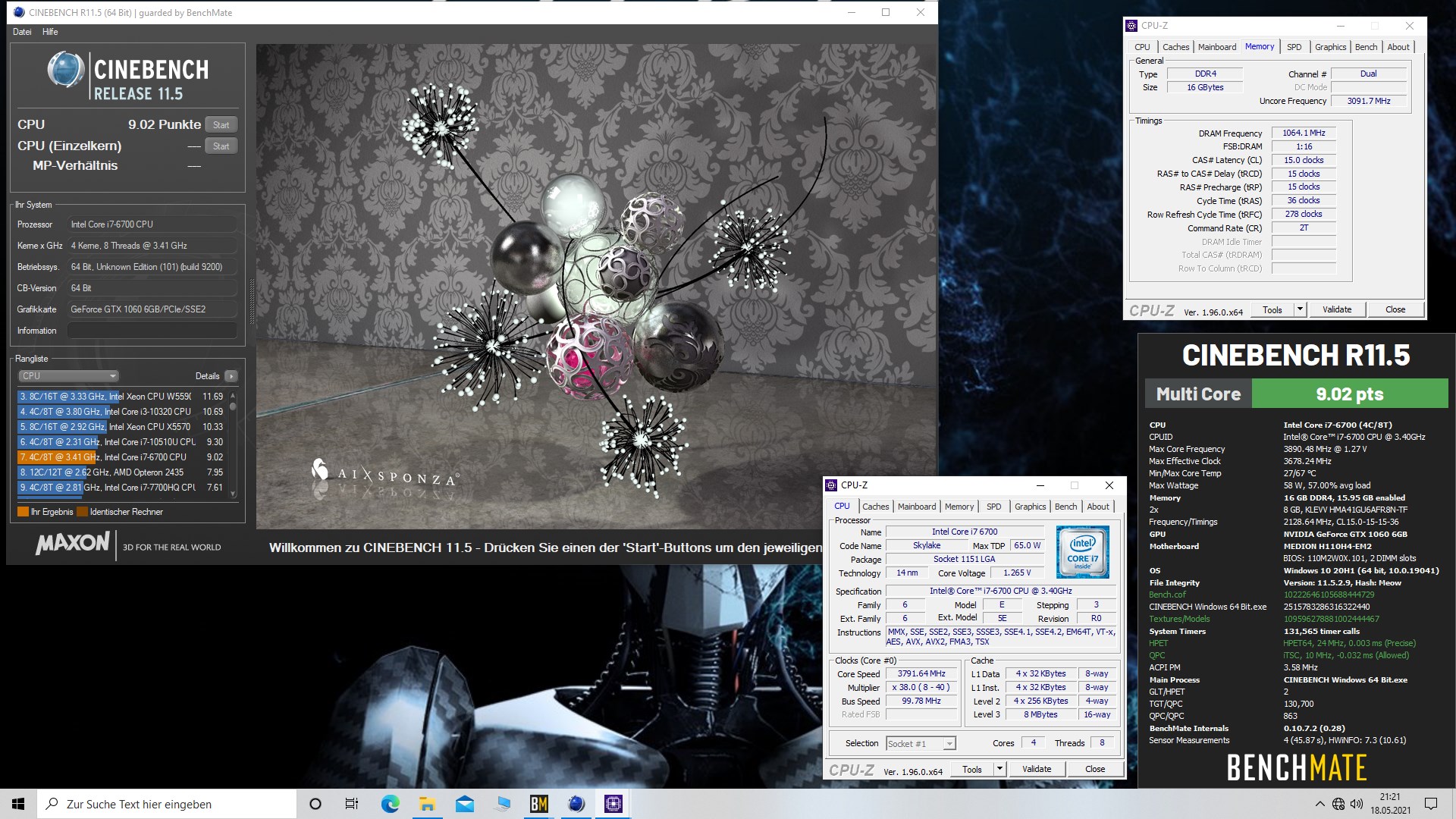Open Bench tab in lower CPU-Z window

[1065, 507]
